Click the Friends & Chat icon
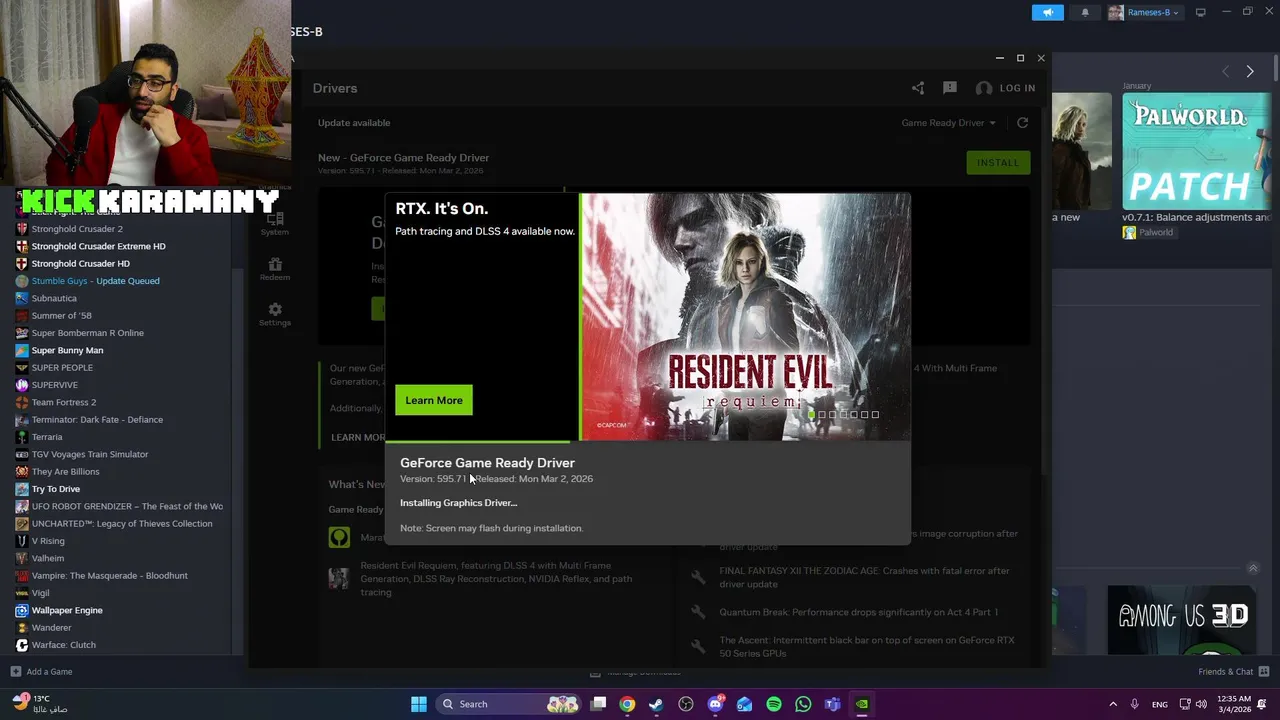Viewport: 1280px width, 720px height. (x=1264, y=671)
